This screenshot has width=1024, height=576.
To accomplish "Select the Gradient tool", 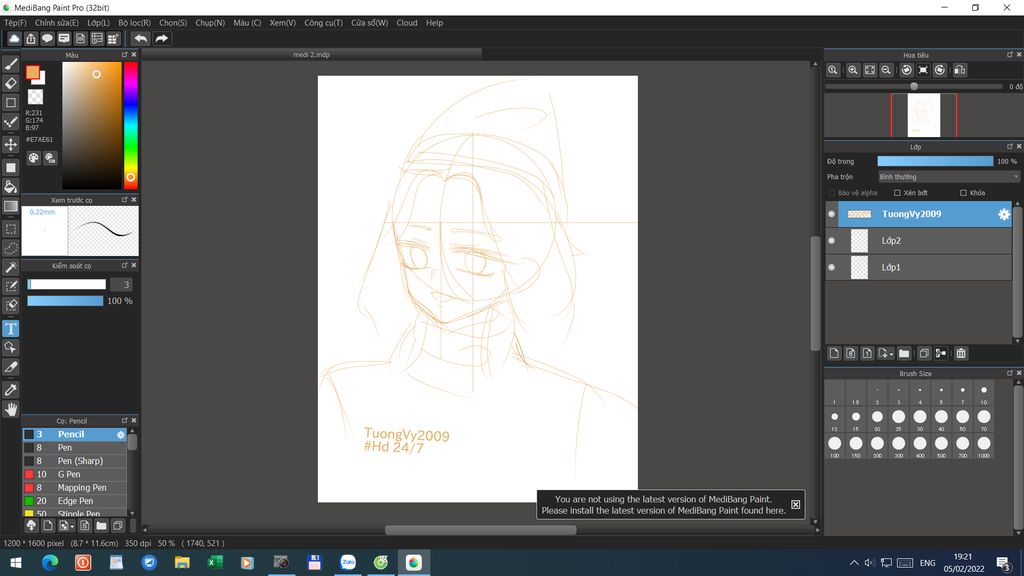I will (x=10, y=206).
